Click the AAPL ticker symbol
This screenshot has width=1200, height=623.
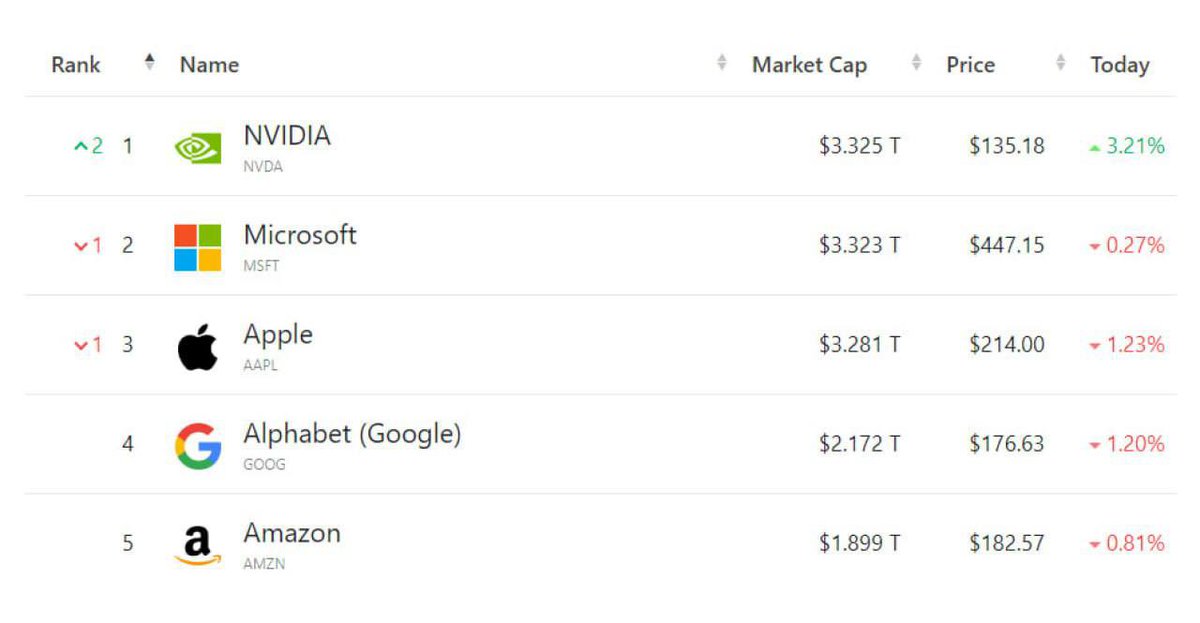(260, 365)
